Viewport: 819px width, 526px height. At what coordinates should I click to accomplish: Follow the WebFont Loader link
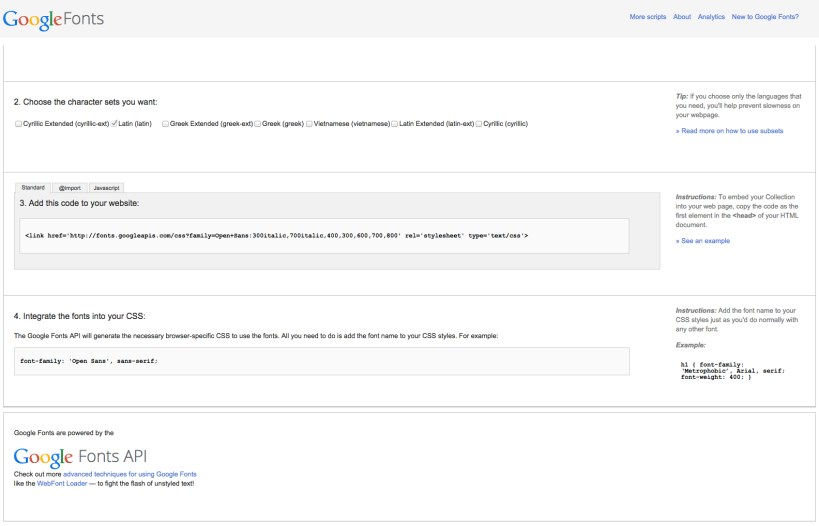coord(62,484)
